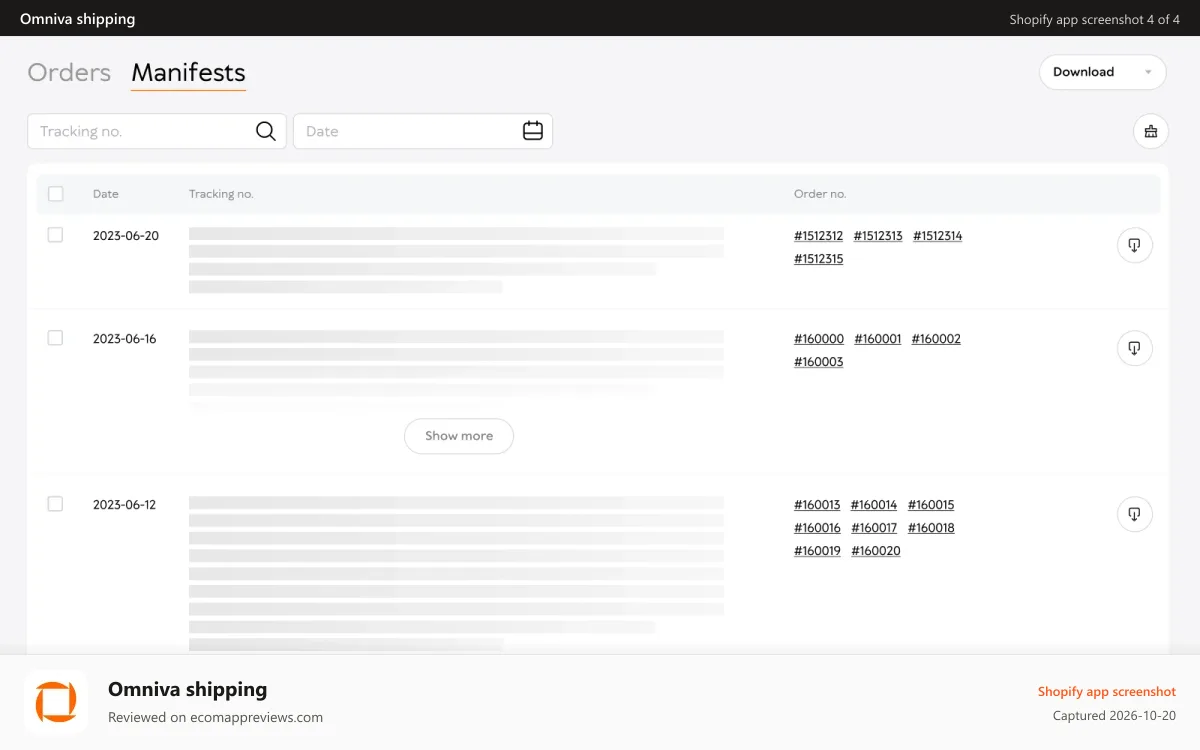Viewport: 1200px width, 750px height.
Task: Open order link #1512313
Action: (x=878, y=236)
